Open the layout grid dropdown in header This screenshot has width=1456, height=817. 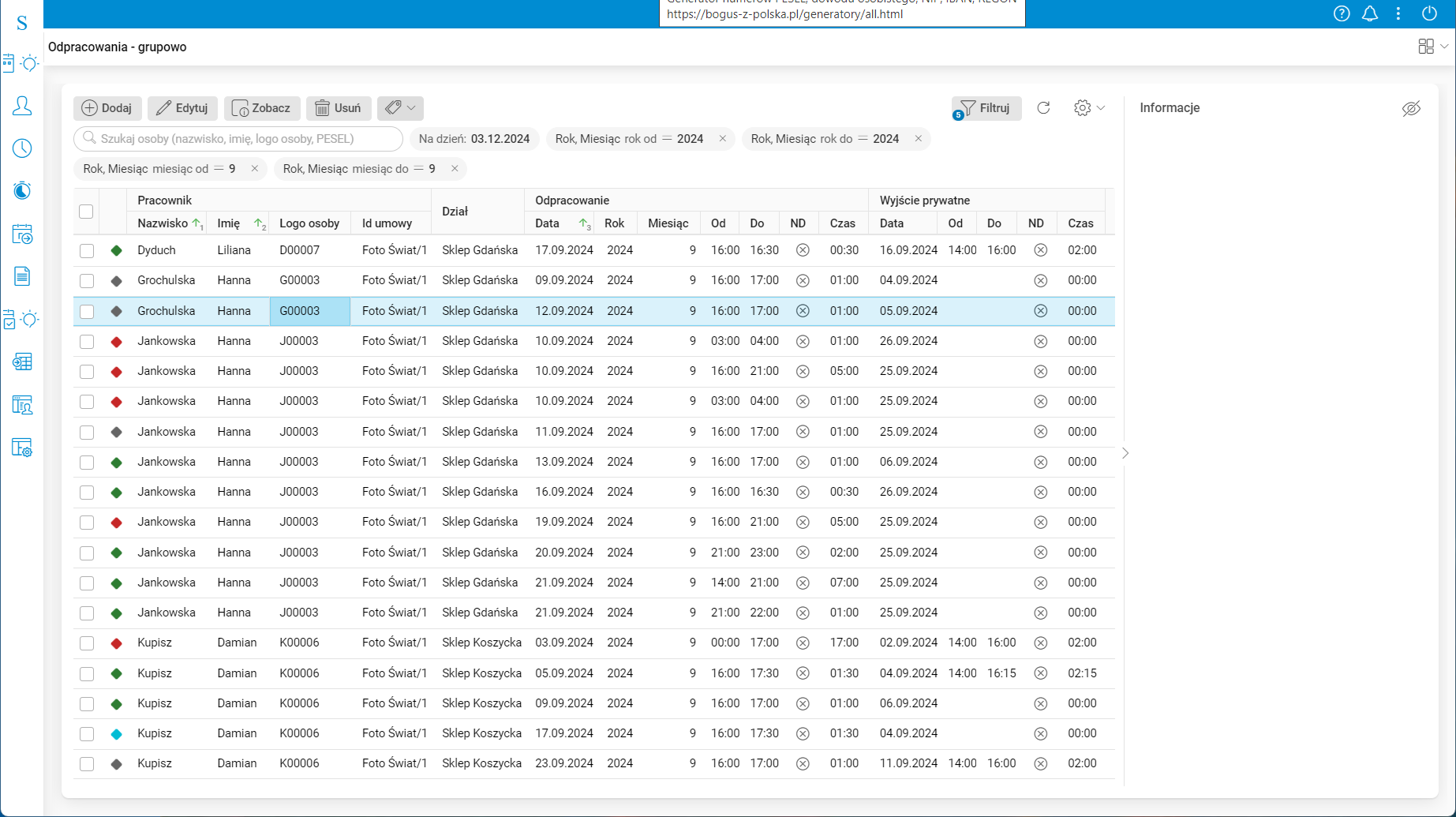pyautogui.click(x=1432, y=47)
